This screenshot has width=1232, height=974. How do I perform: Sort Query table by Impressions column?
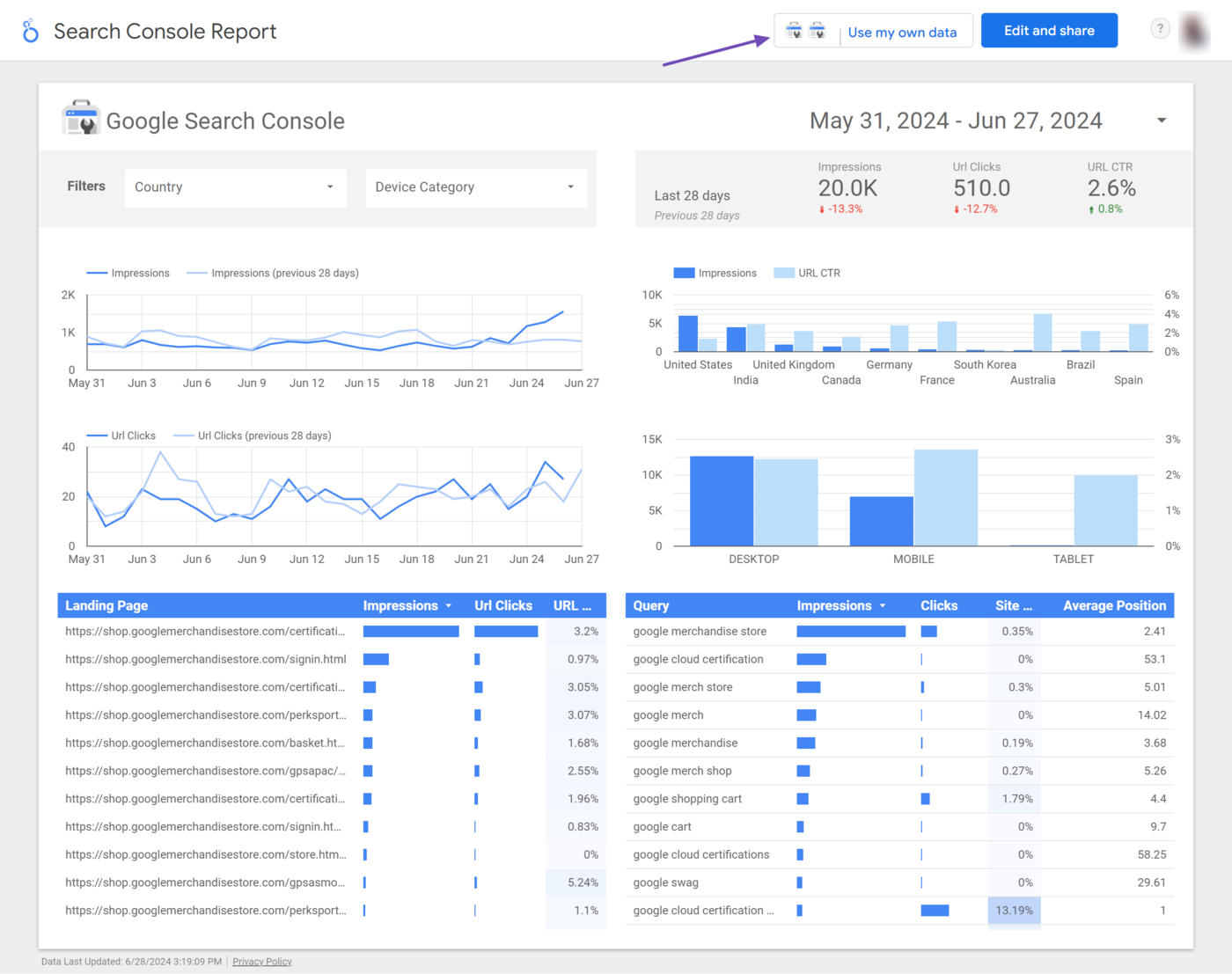841,605
